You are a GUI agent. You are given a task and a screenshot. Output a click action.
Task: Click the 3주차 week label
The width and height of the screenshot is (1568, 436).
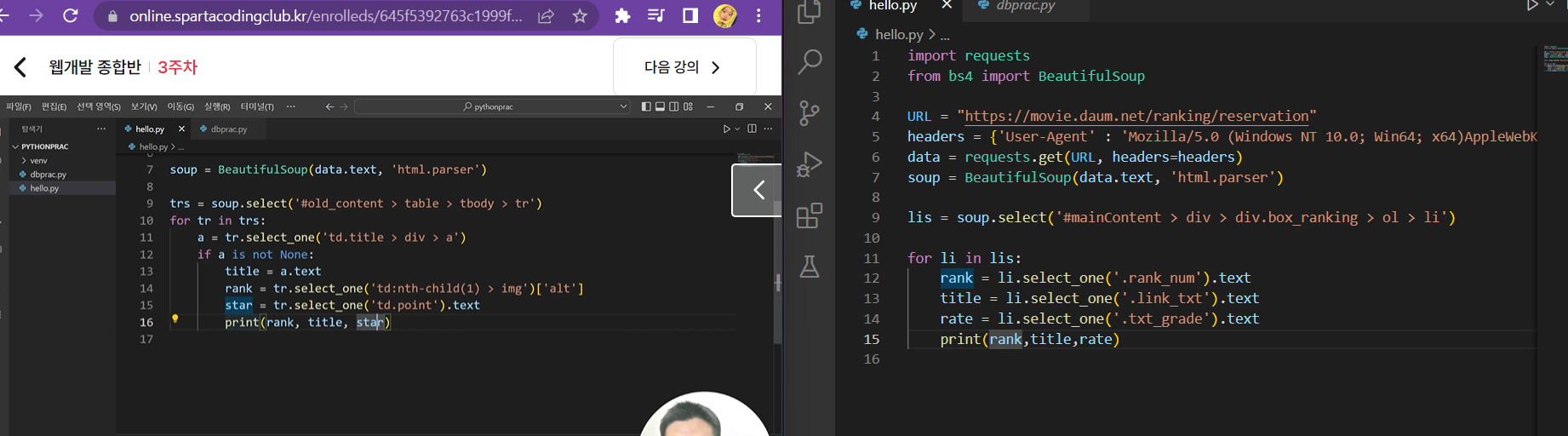177,66
